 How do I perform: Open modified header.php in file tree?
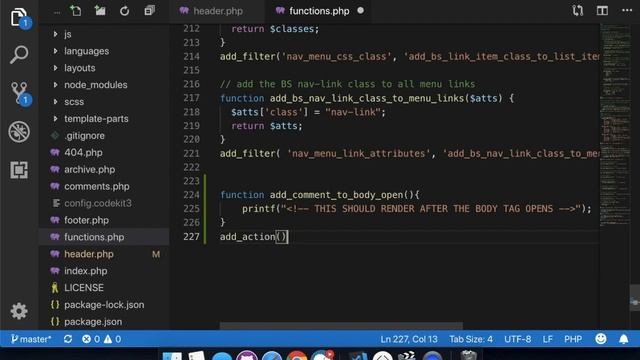point(89,254)
